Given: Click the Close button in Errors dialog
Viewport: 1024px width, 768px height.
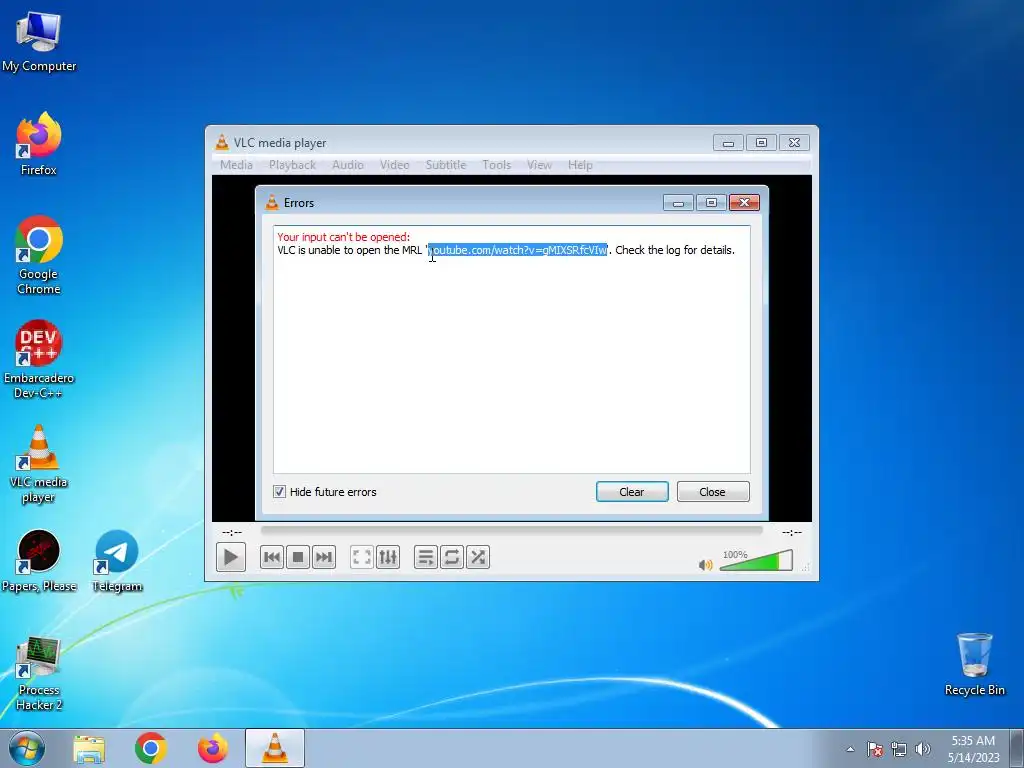Looking at the screenshot, I should click(x=712, y=492).
